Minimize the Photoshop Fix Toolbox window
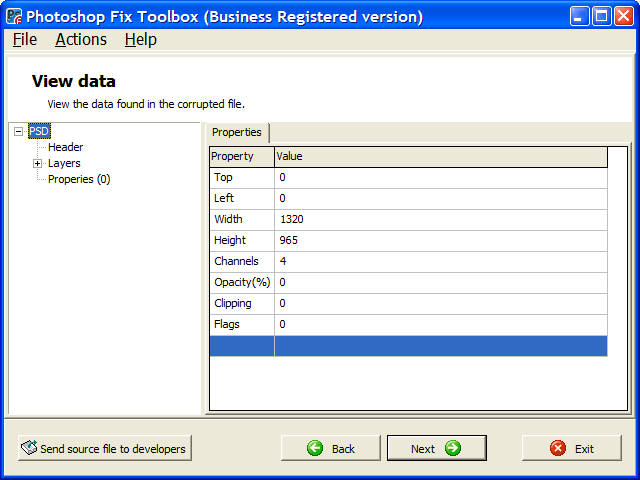This screenshot has height=480, width=640. (x=580, y=16)
